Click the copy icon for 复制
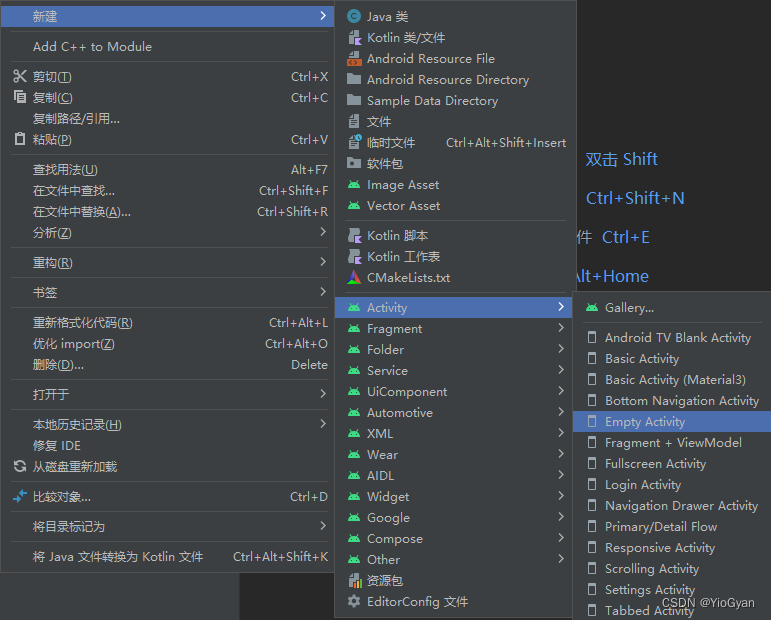Viewport: 771px width, 620px height. 20,97
